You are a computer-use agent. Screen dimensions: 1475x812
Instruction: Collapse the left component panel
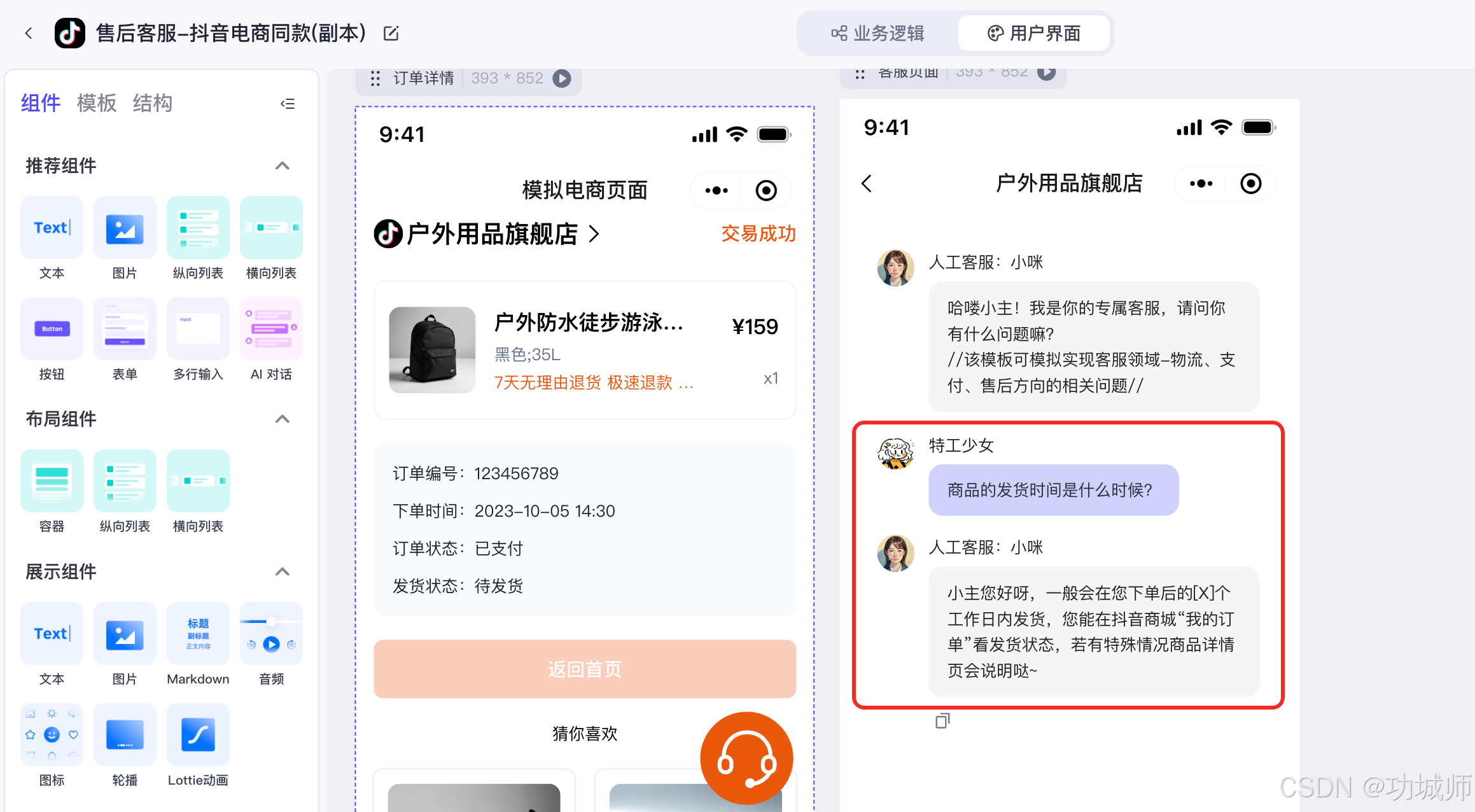tap(288, 104)
